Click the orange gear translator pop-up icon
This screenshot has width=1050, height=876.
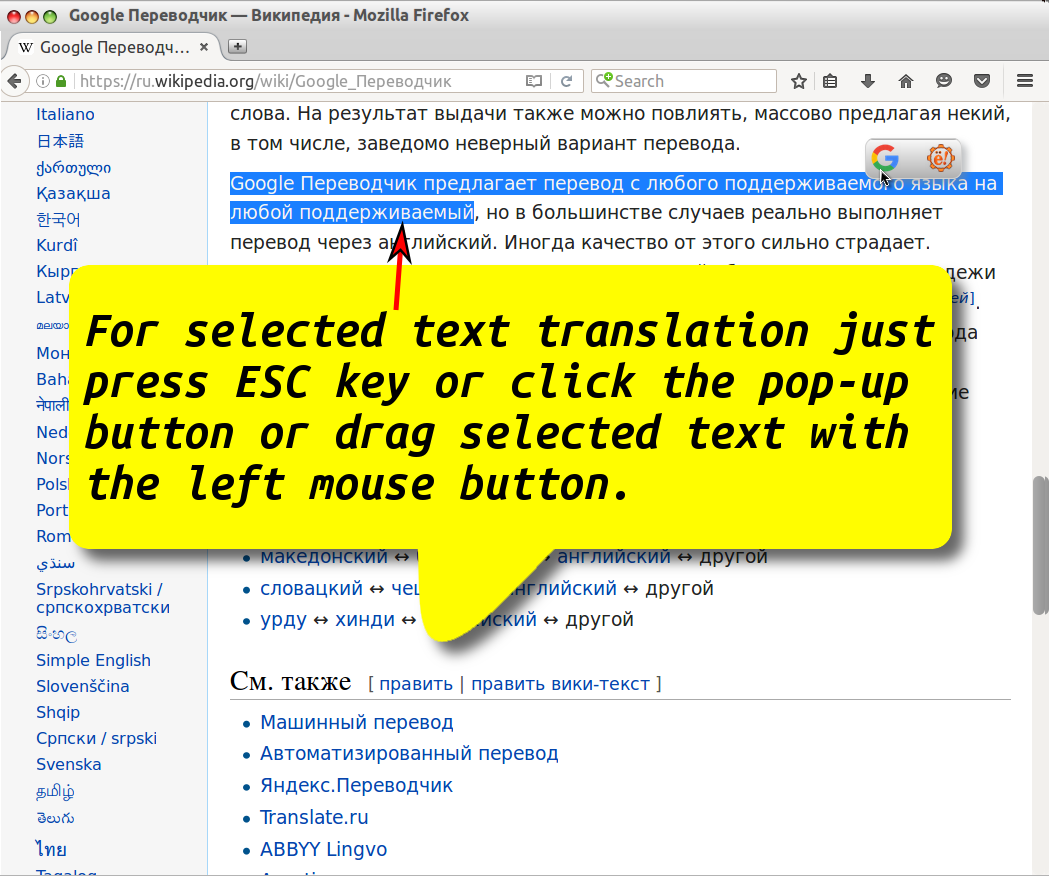point(940,158)
